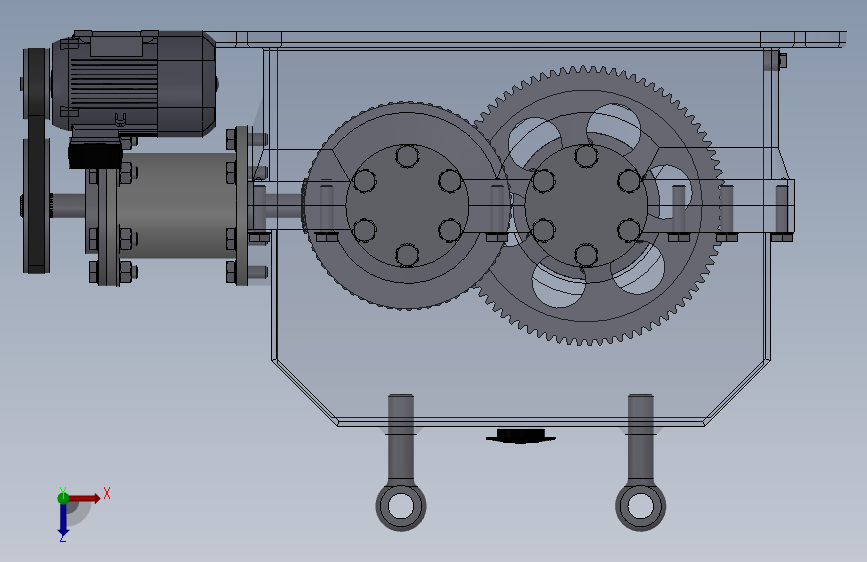Select the input shaft between pulley and flange
This screenshot has height=562, width=867.
(68, 205)
